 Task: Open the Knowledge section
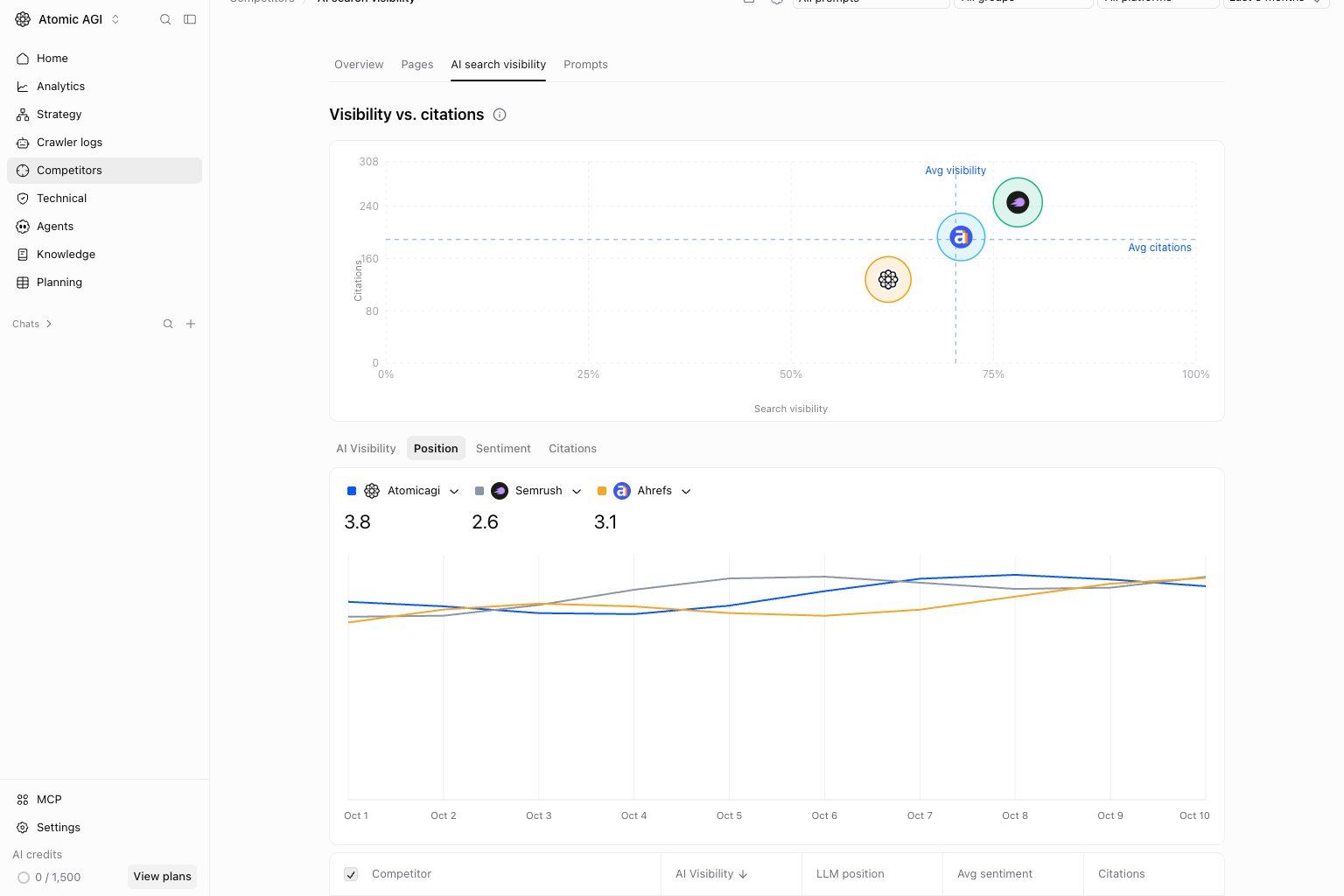tap(104, 255)
